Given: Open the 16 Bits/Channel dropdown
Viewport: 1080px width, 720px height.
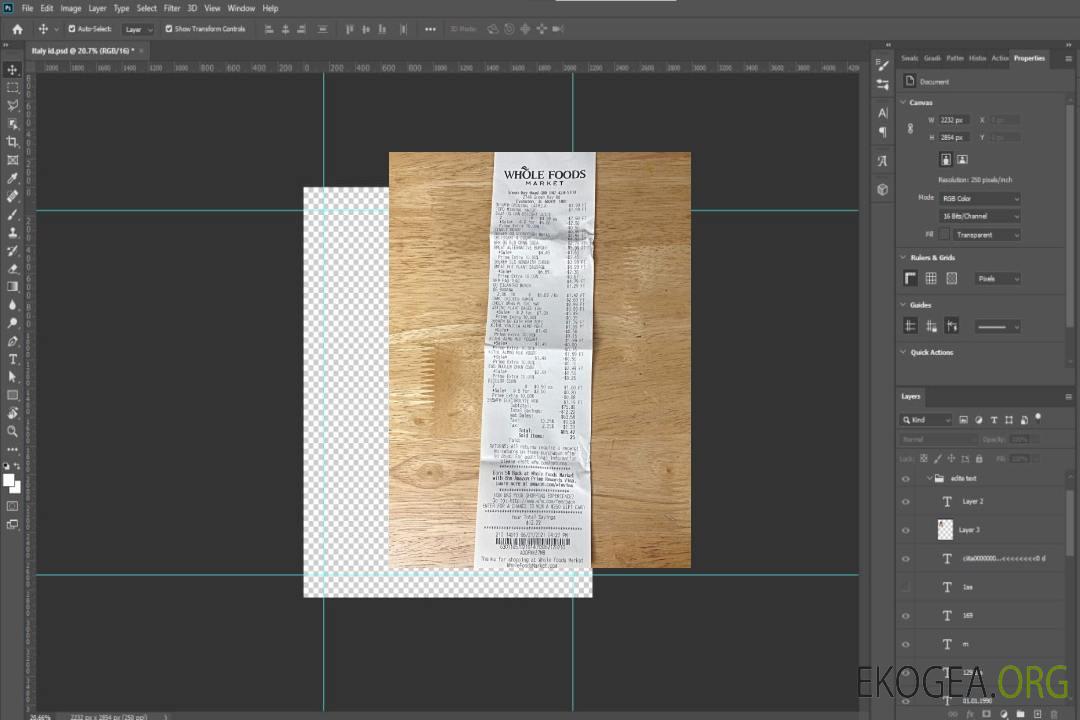Looking at the screenshot, I should pos(979,216).
